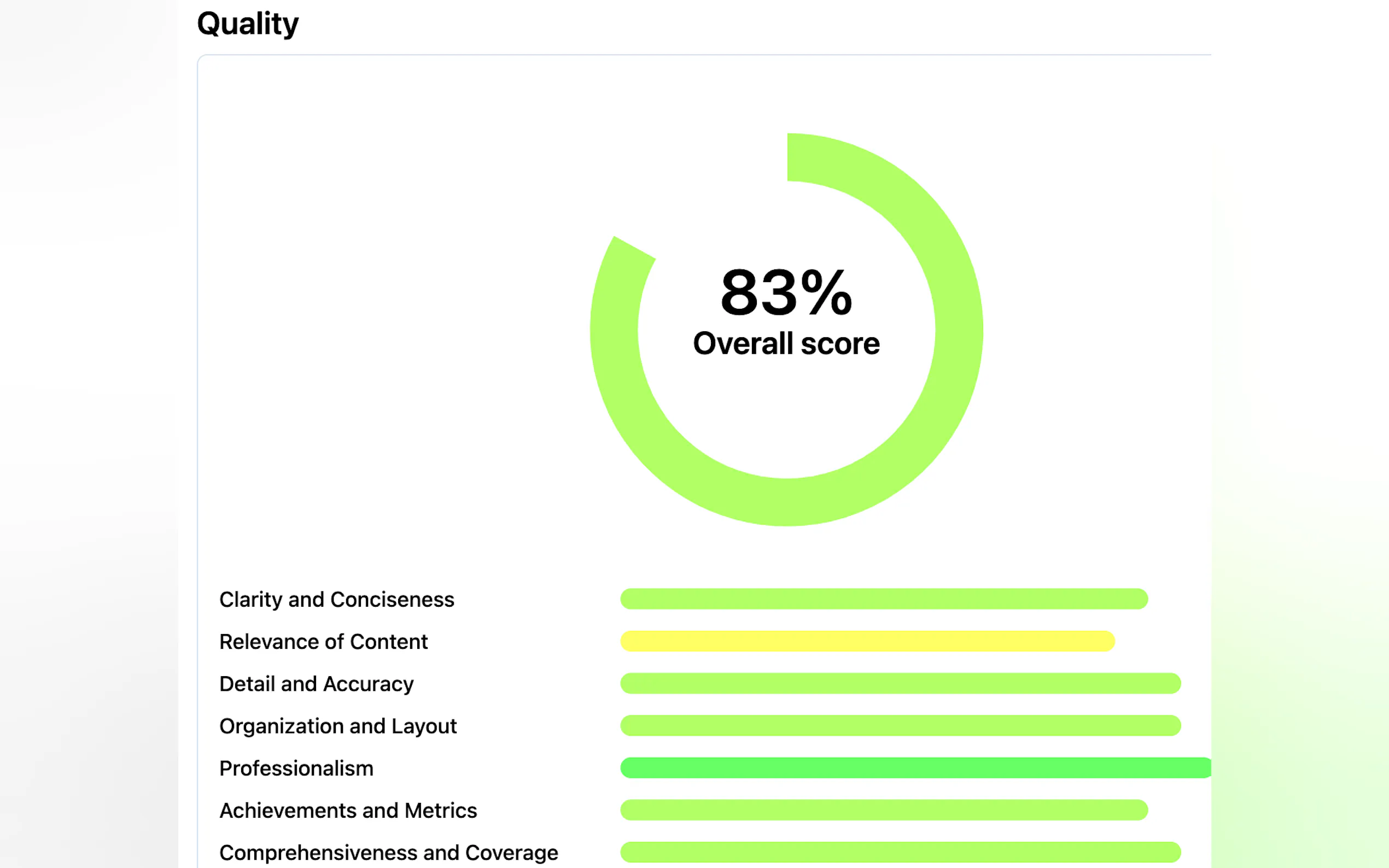Click the Organization and Layout progress bar
The image size is (1389, 868).
point(900,726)
